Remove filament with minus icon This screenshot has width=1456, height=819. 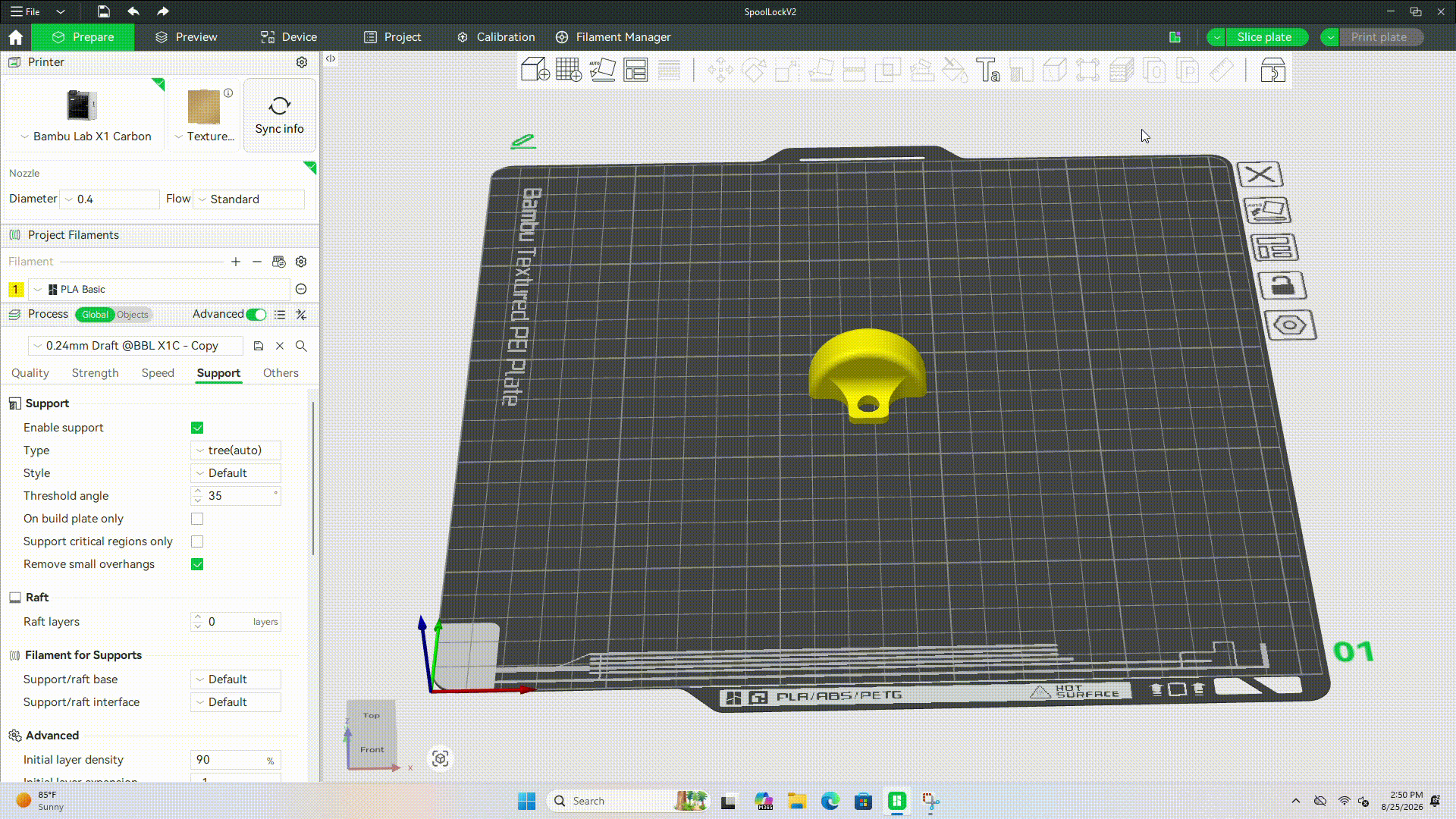[x=257, y=262]
